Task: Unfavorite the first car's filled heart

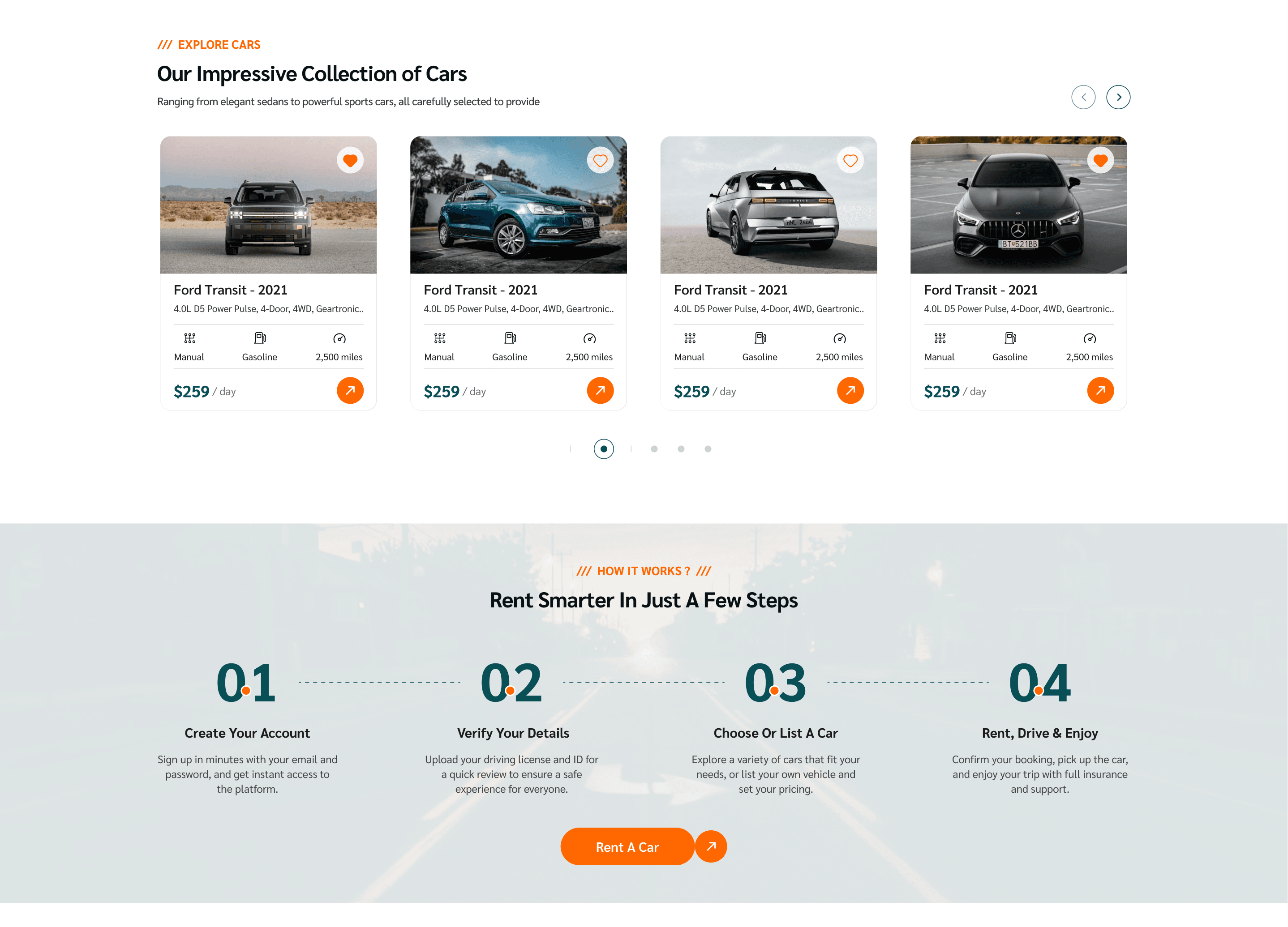Action: (x=350, y=161)
